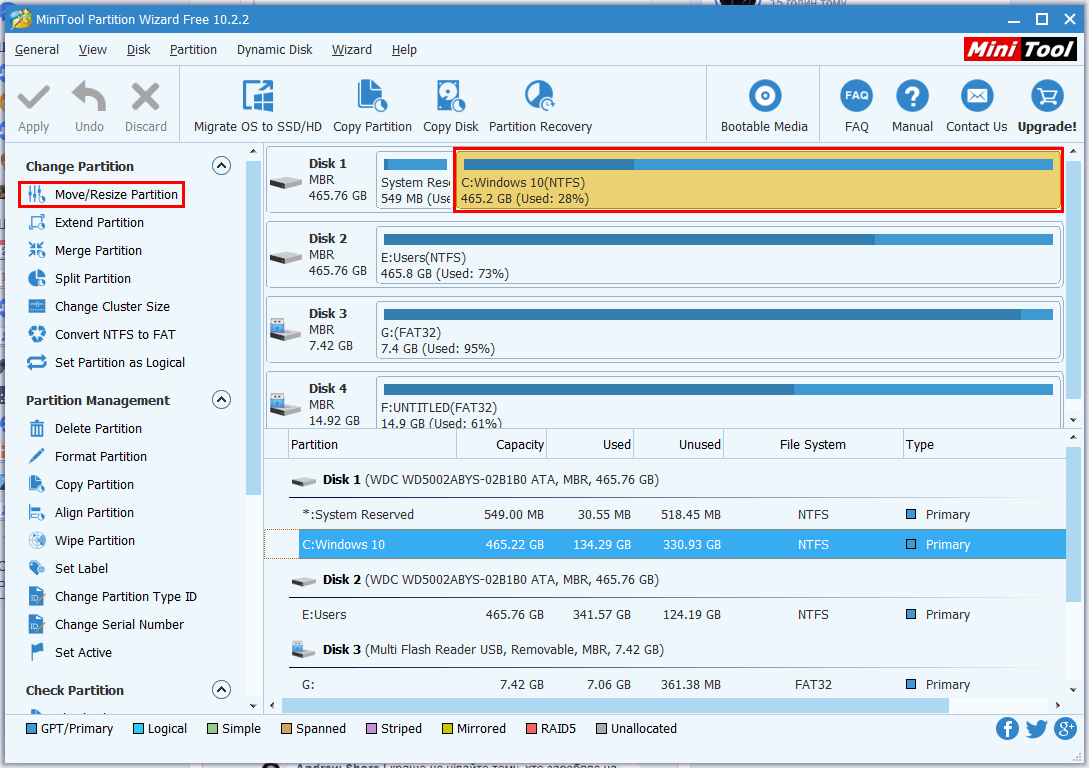
Task: Select the *:System Reserved table row
Action: click(665, 515)
